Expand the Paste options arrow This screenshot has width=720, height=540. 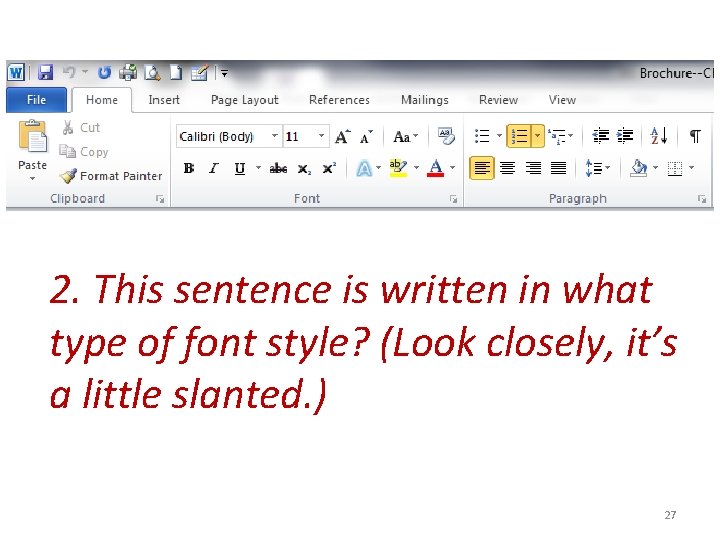pos(32,178)
